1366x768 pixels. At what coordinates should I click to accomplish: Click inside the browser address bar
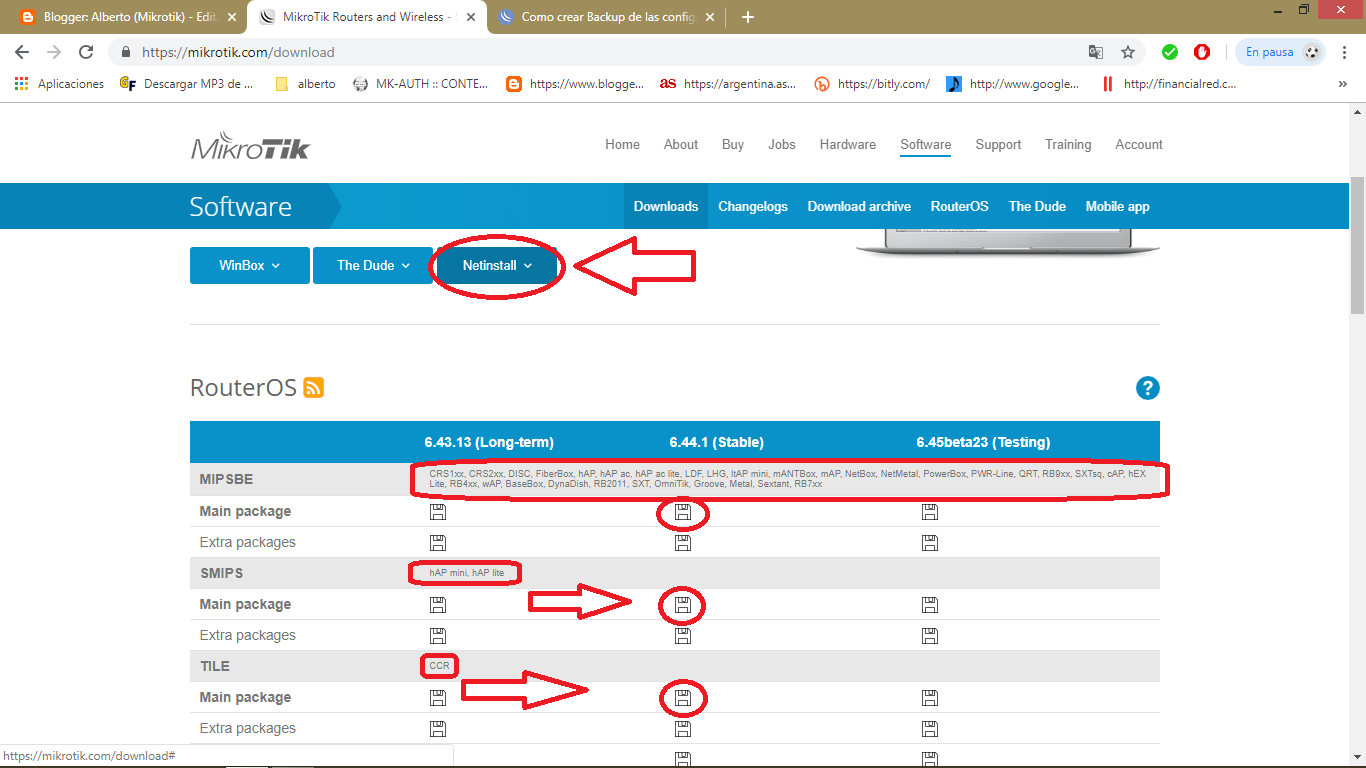click(400, 51)
